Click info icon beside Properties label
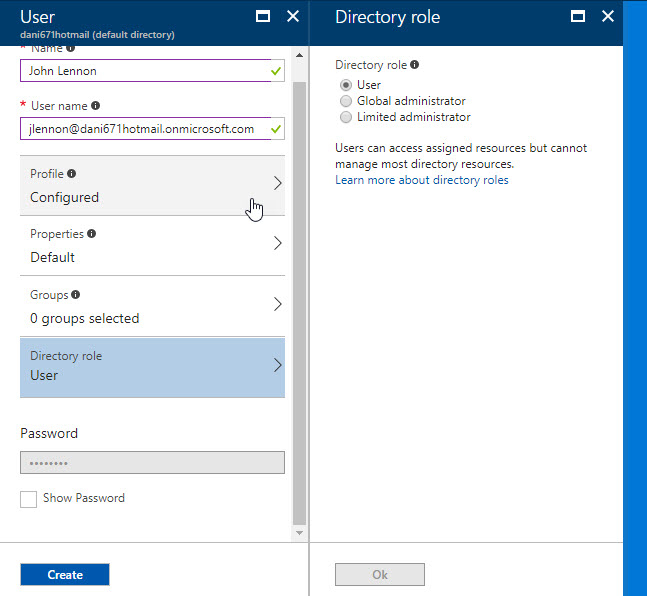The width and height of the screenshot is (647, 596). 92,234
